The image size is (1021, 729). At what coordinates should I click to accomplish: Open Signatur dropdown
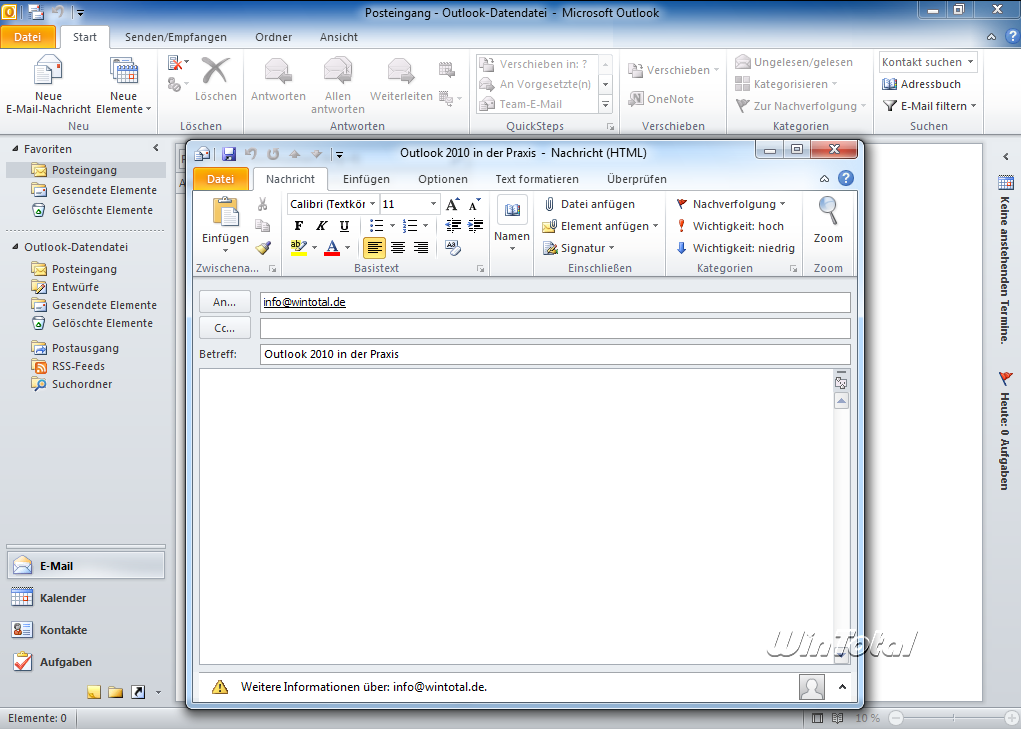click(x=579, y=248)
